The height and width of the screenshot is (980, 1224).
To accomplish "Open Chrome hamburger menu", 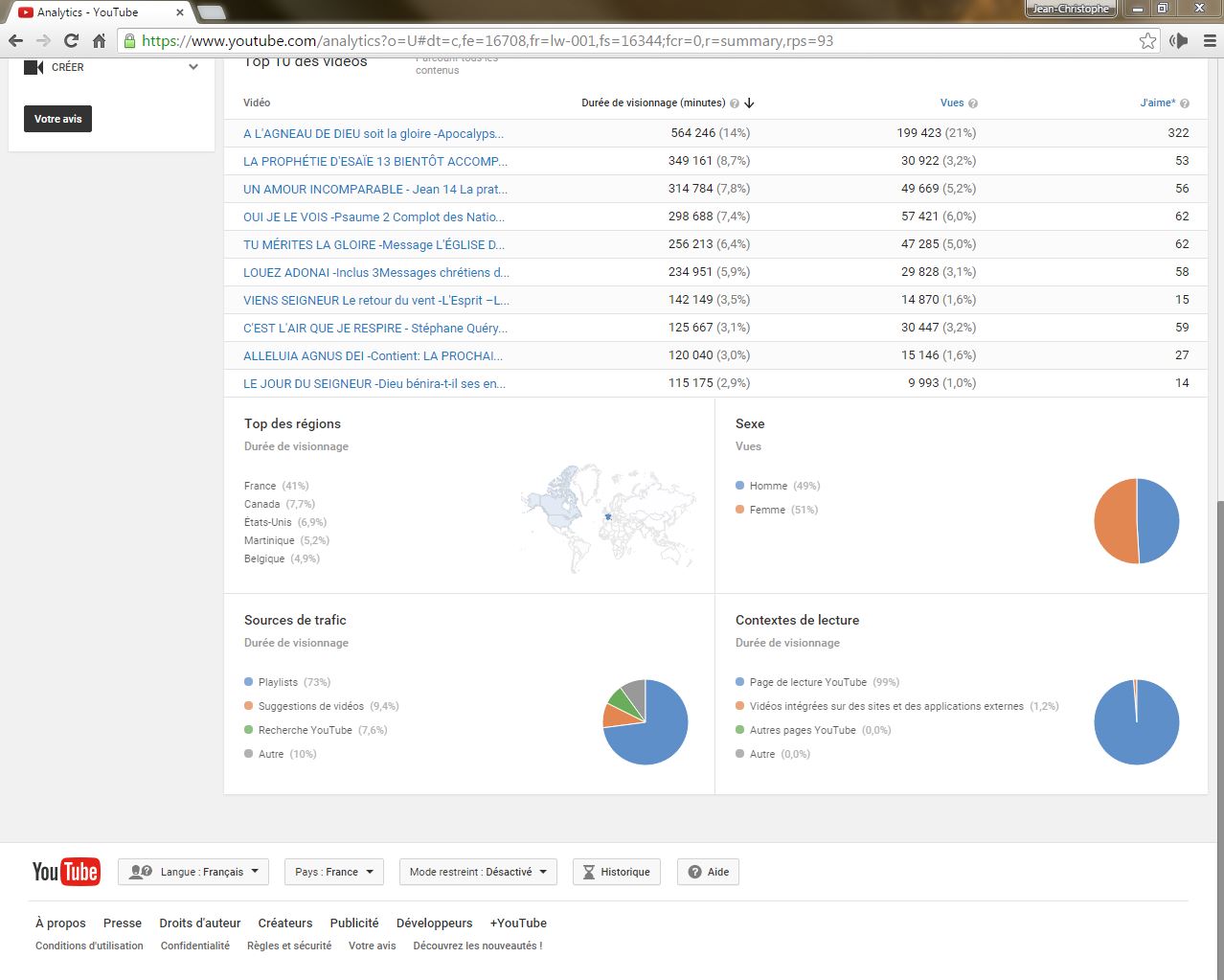I will [1210, 40].
